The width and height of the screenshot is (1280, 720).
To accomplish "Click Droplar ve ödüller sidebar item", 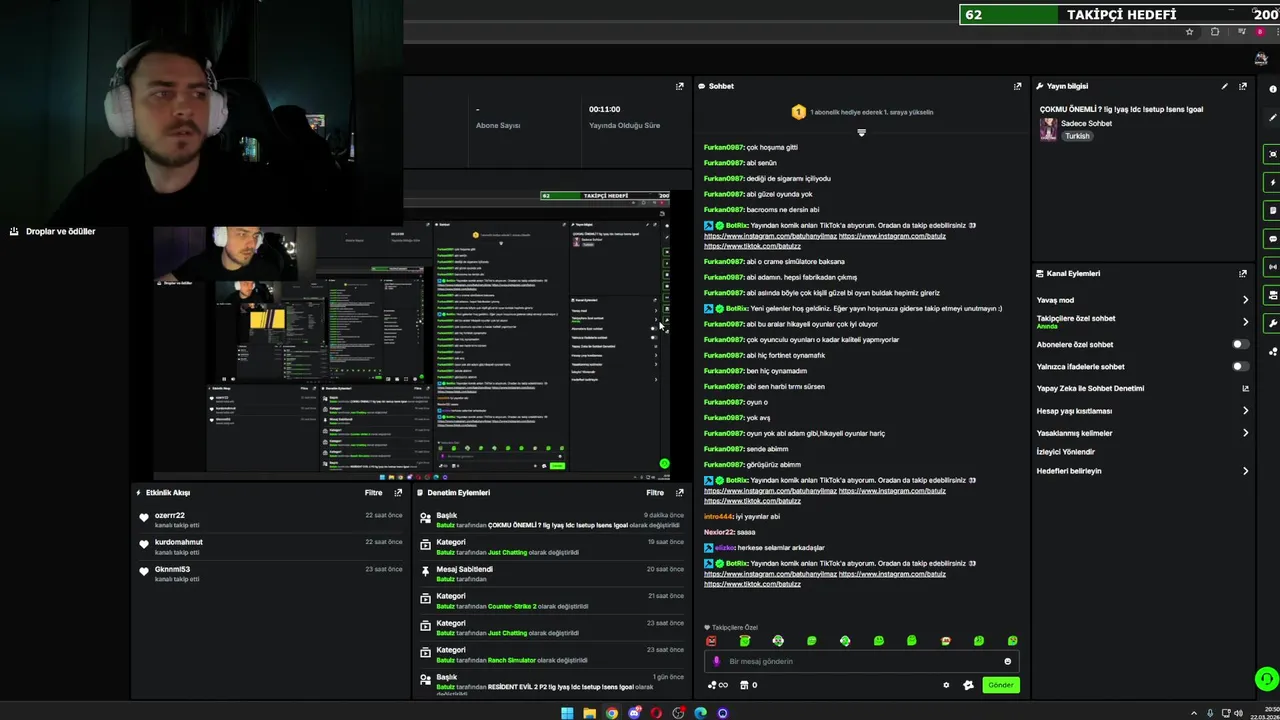I will 53,231.
